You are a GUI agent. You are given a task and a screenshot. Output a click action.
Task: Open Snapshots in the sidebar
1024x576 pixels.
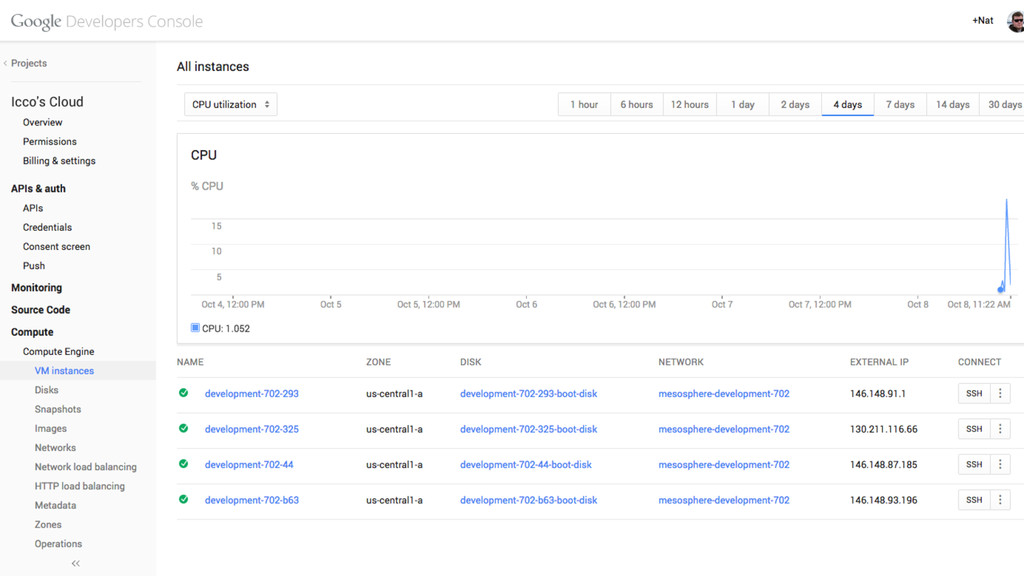[x=57, y=409]
